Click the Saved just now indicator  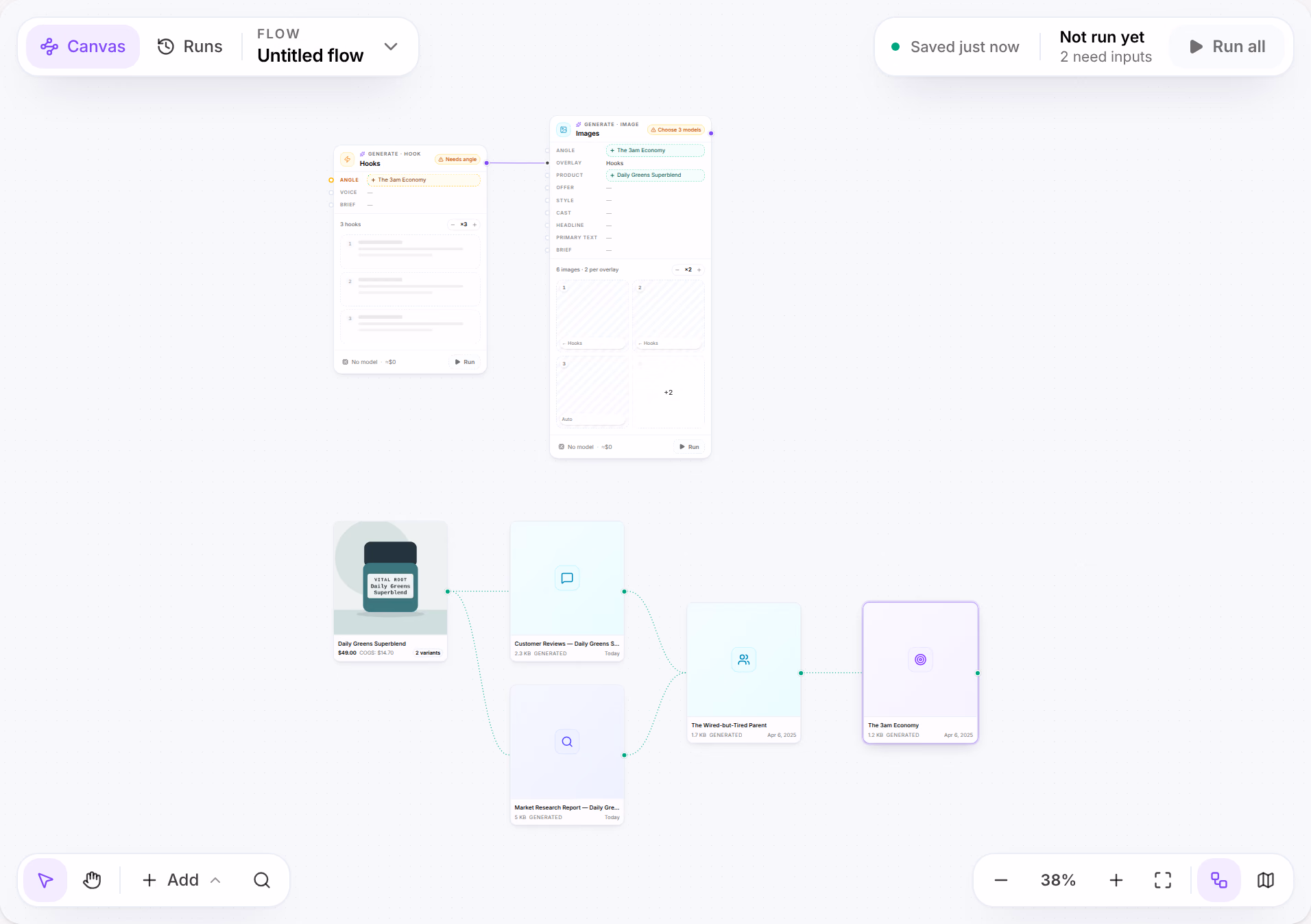pos(954,47)
